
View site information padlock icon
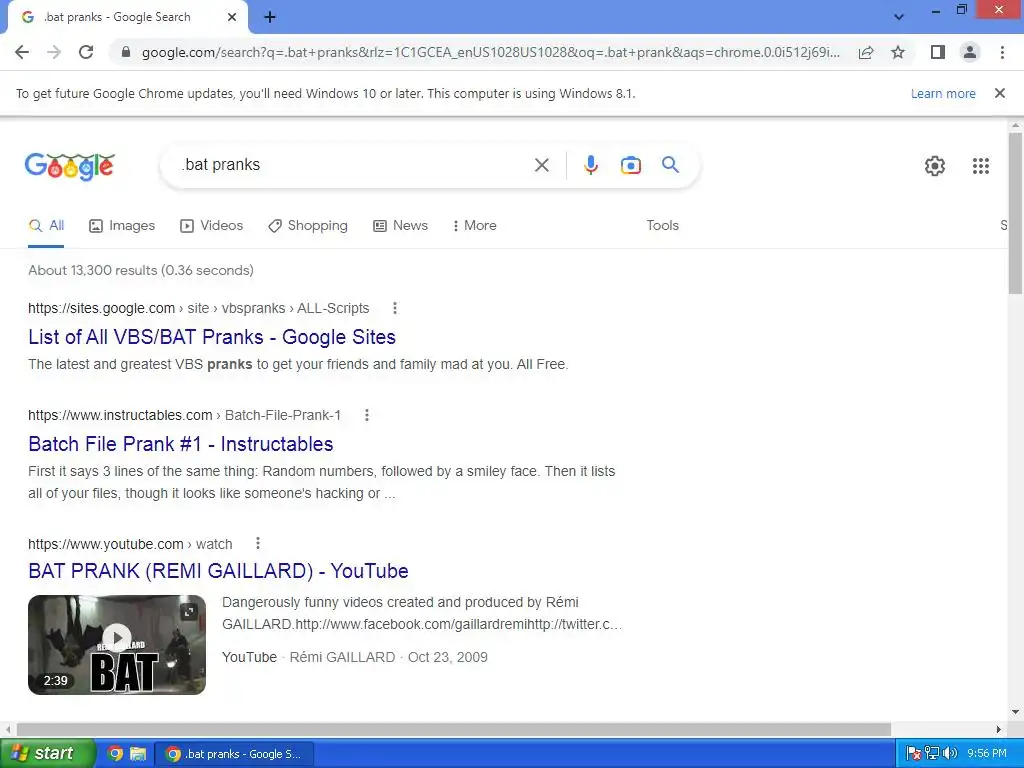126,52
